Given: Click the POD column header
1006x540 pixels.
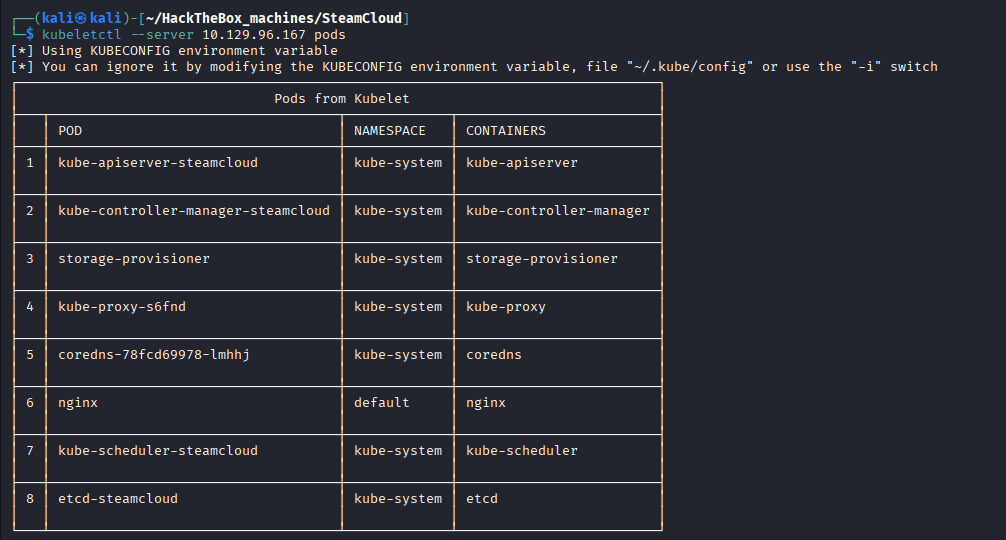Looking at the screenshot, I should [x=70, y=131].
